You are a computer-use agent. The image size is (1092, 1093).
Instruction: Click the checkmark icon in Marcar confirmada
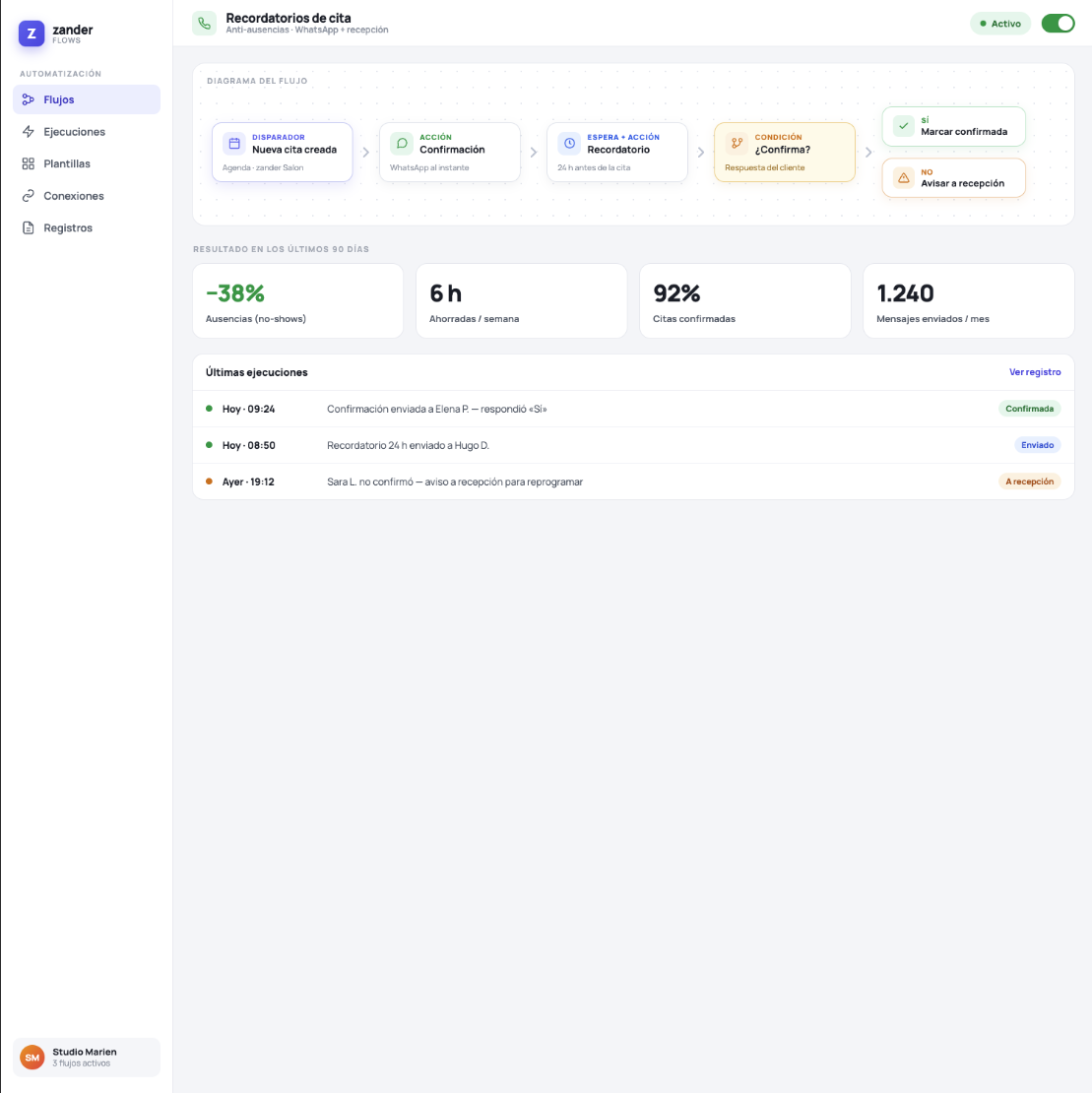pyautogui.click(x=904, y=126)
